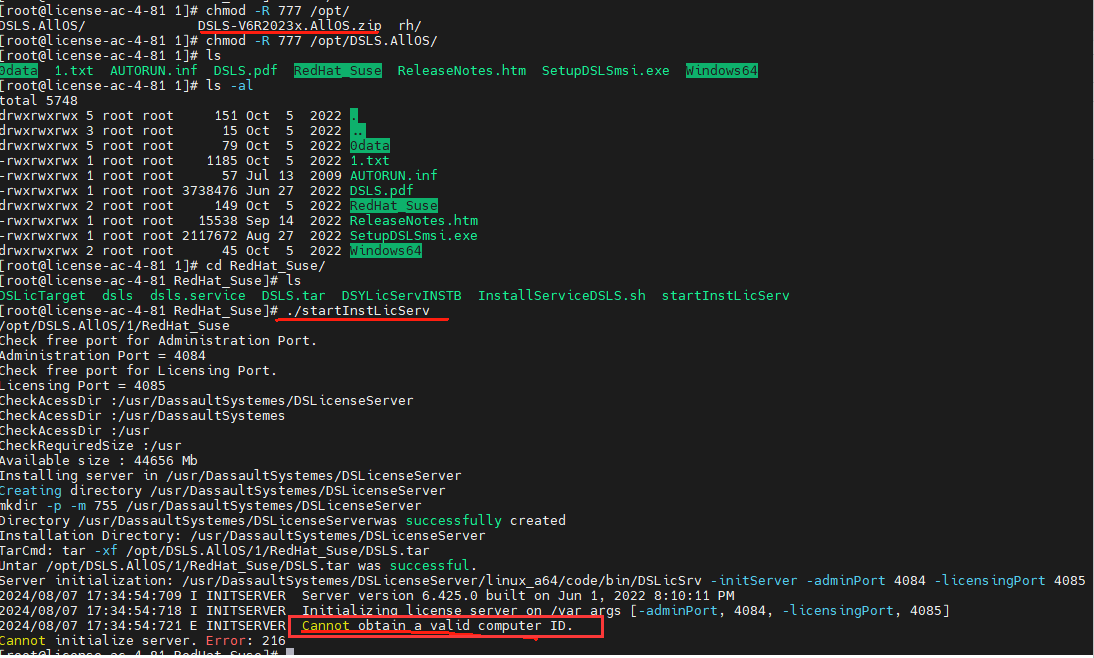Select 1.txt in the short ls output
The width and height of the screenshot is (1094, 658).
pos(74,70)
